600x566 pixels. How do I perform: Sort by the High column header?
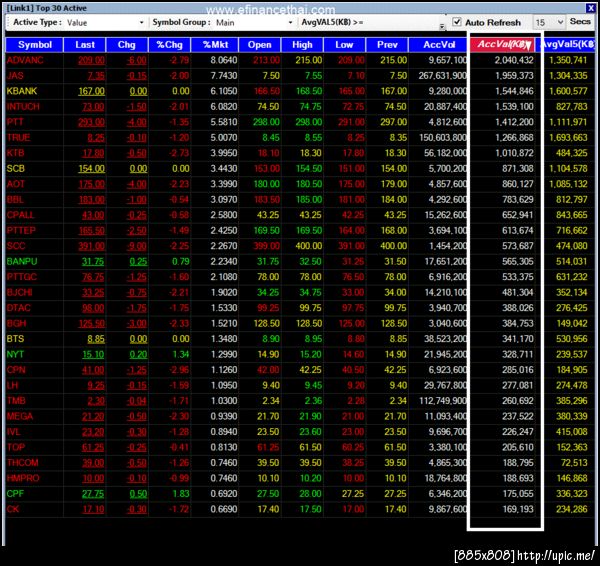click(x=302, y=45)
